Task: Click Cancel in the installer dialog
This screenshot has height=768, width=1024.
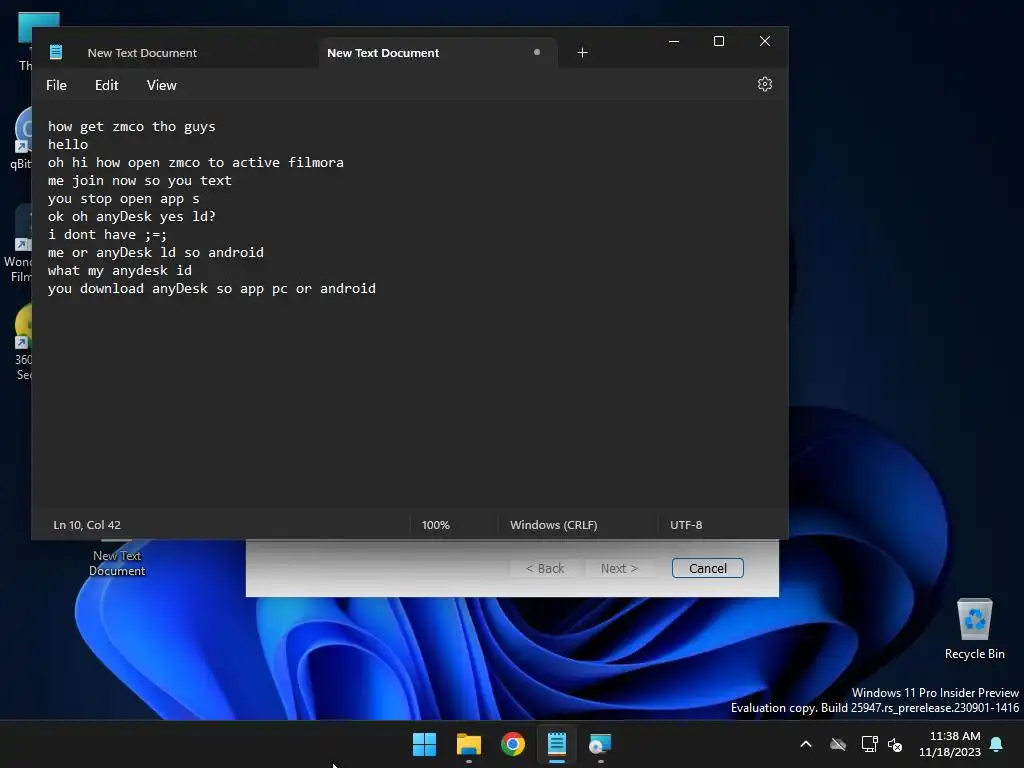Action: pos(707,568)
